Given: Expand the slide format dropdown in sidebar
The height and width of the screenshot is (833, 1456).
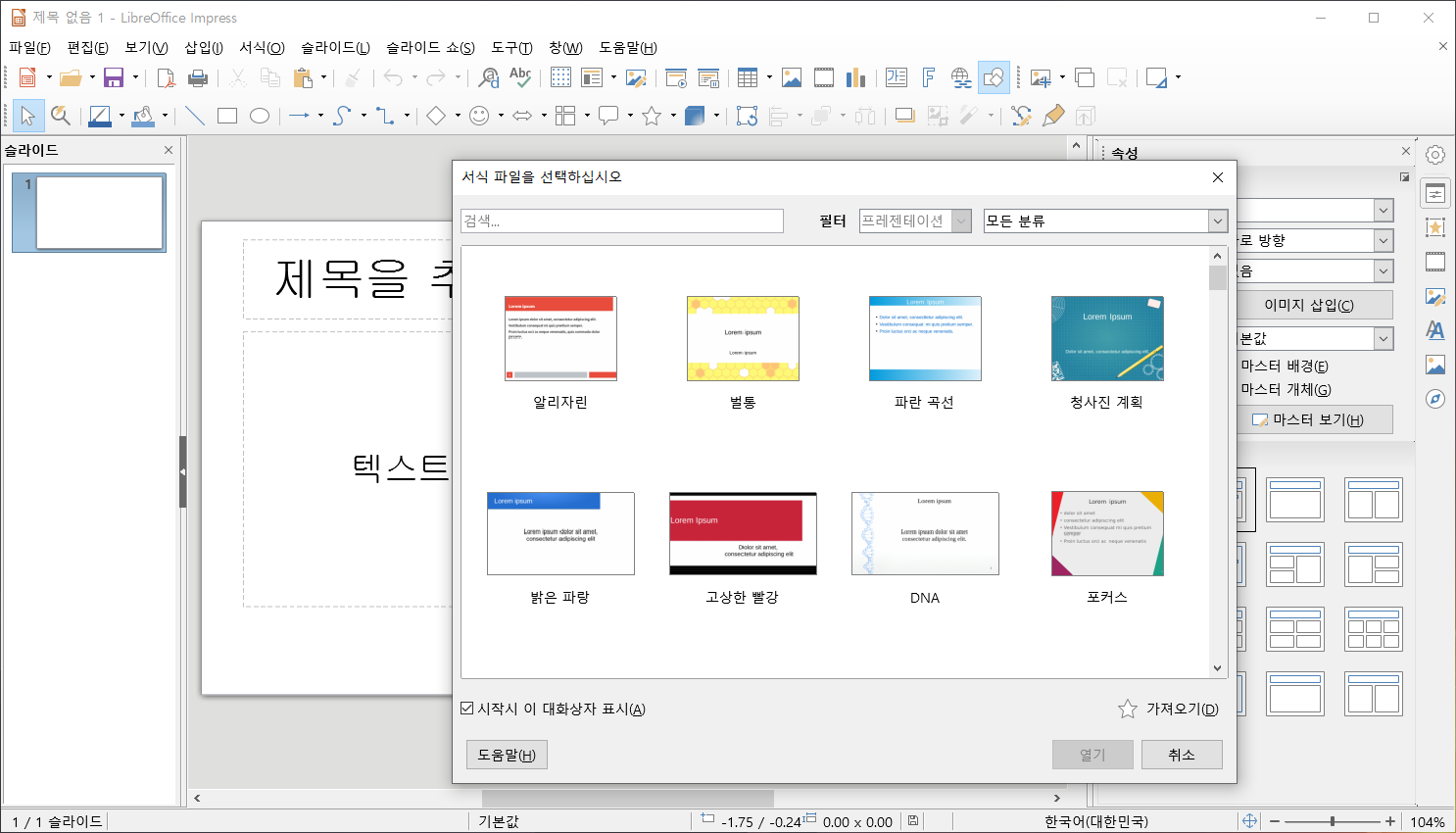Looking at the screenshot, I should tap(1383, 210).
